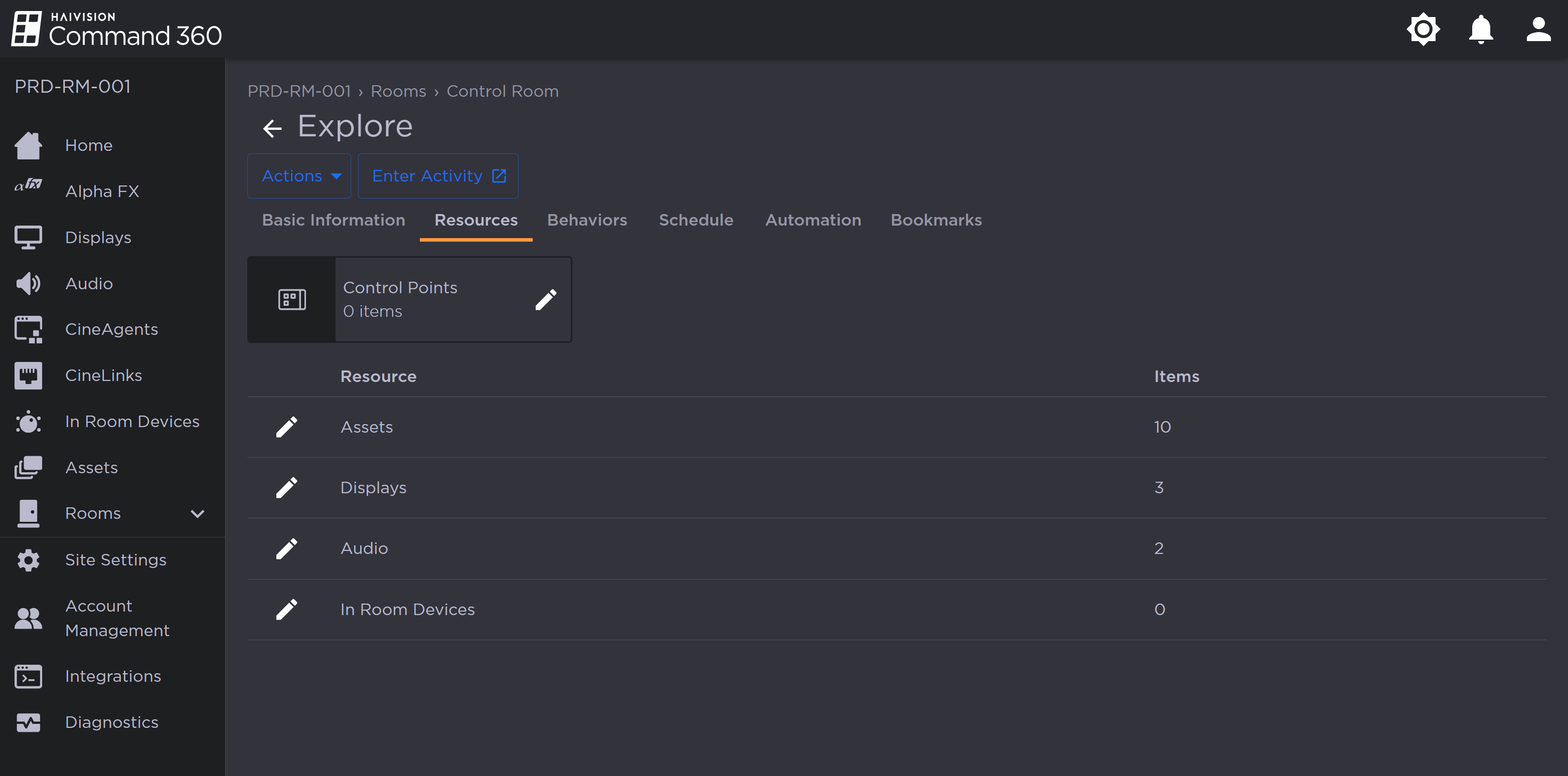
Task: Edit the Displays resource row
Action: [x=287, y=487]
